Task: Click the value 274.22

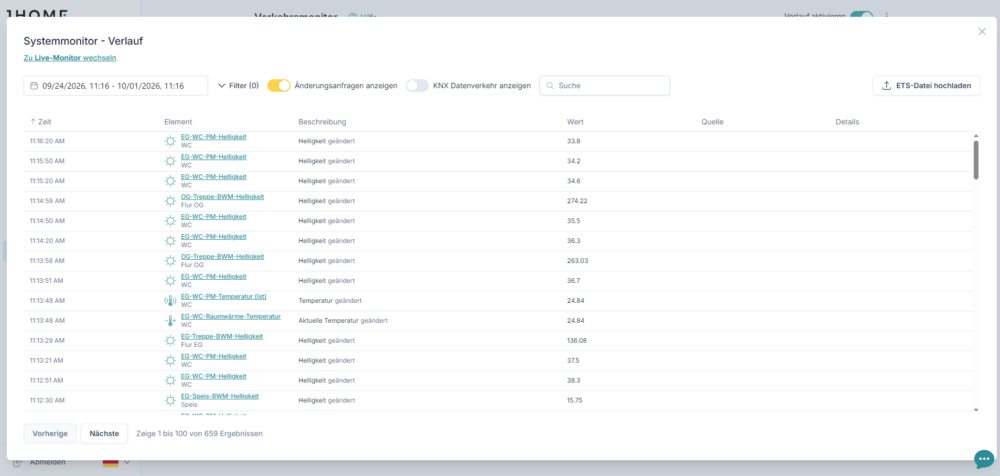Action: [x=577, y=200]
